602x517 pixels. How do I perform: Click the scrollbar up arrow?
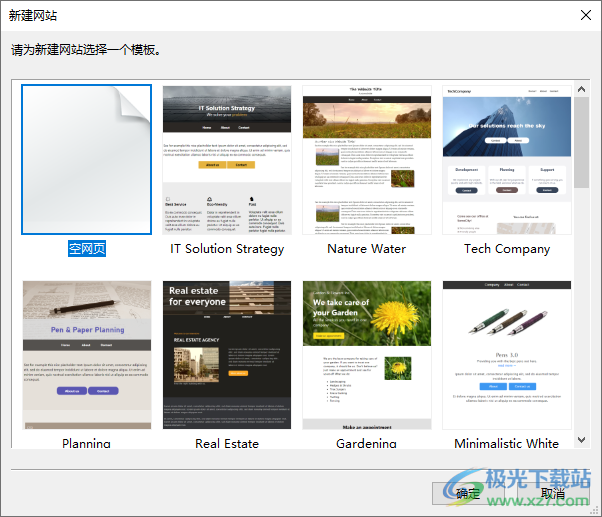582,89
